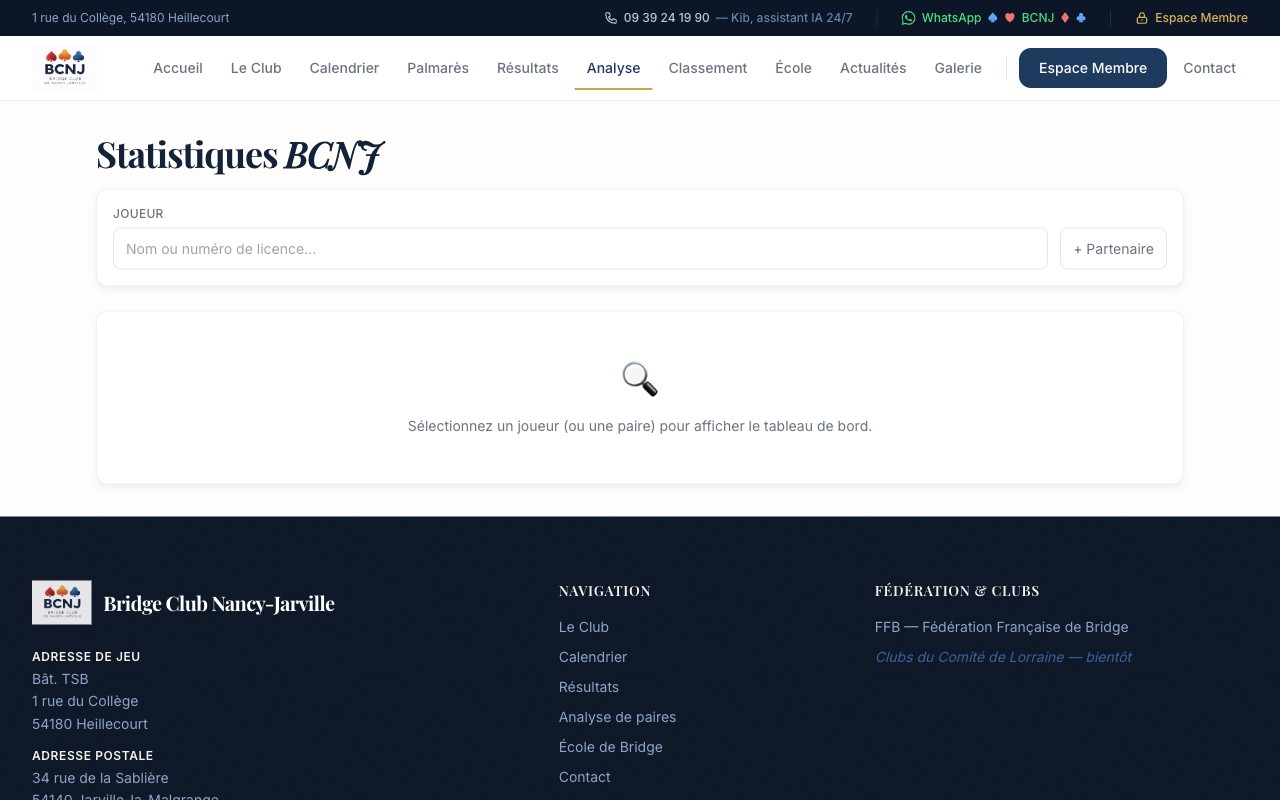
Task: Focus the player name or licence field
Action: click(580, 249)
